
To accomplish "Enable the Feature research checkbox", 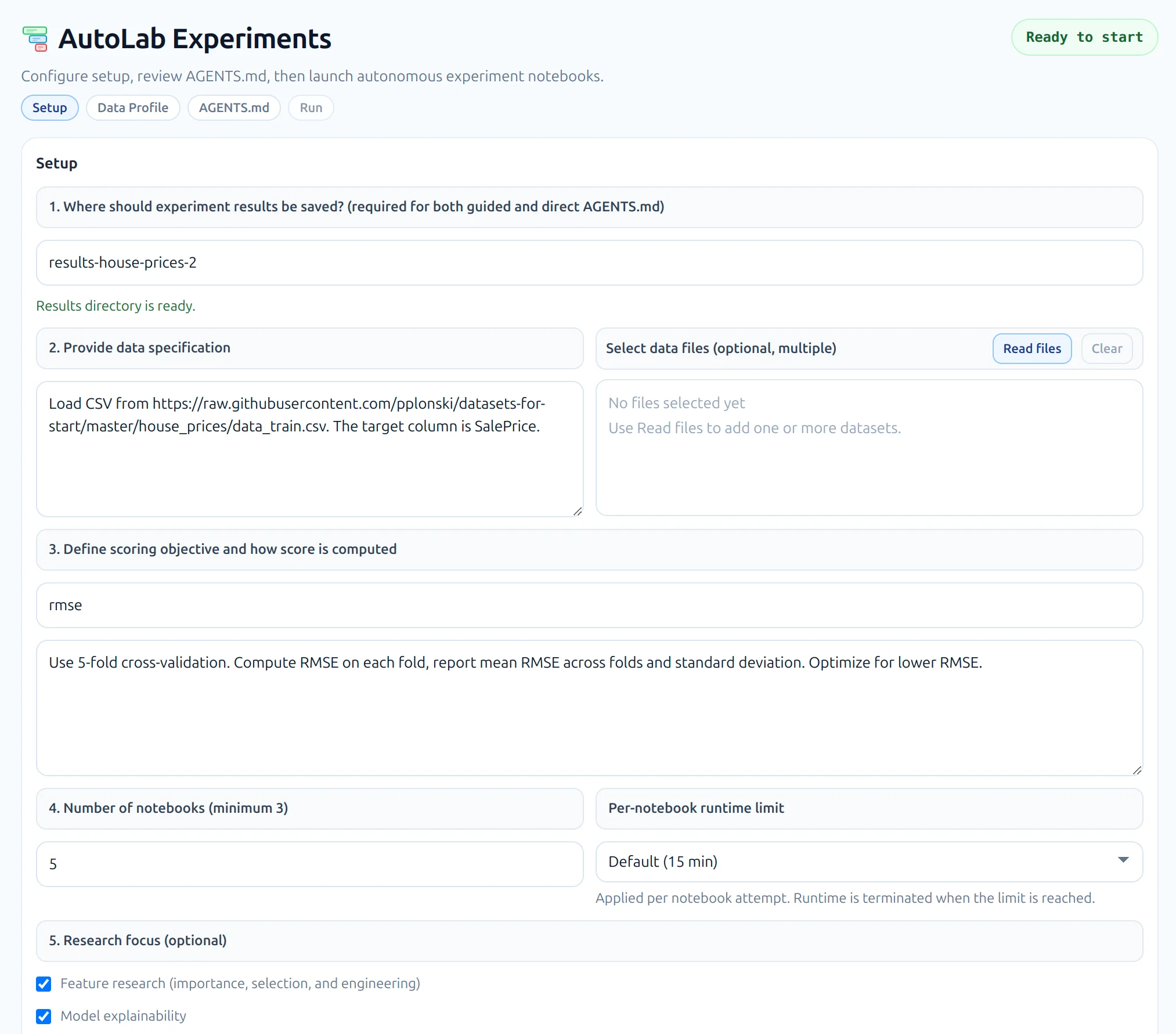I will click(44, 983).
